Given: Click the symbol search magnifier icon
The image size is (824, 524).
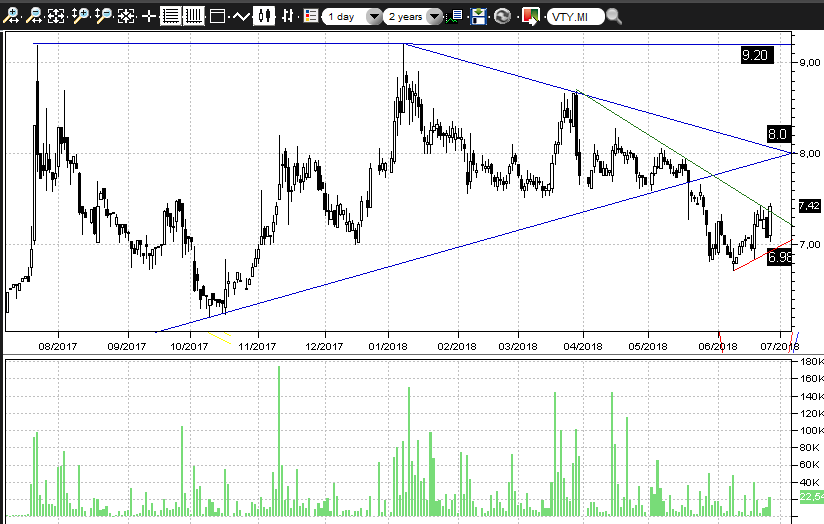Looking at the screenshot, I should (x=614, y=16).
